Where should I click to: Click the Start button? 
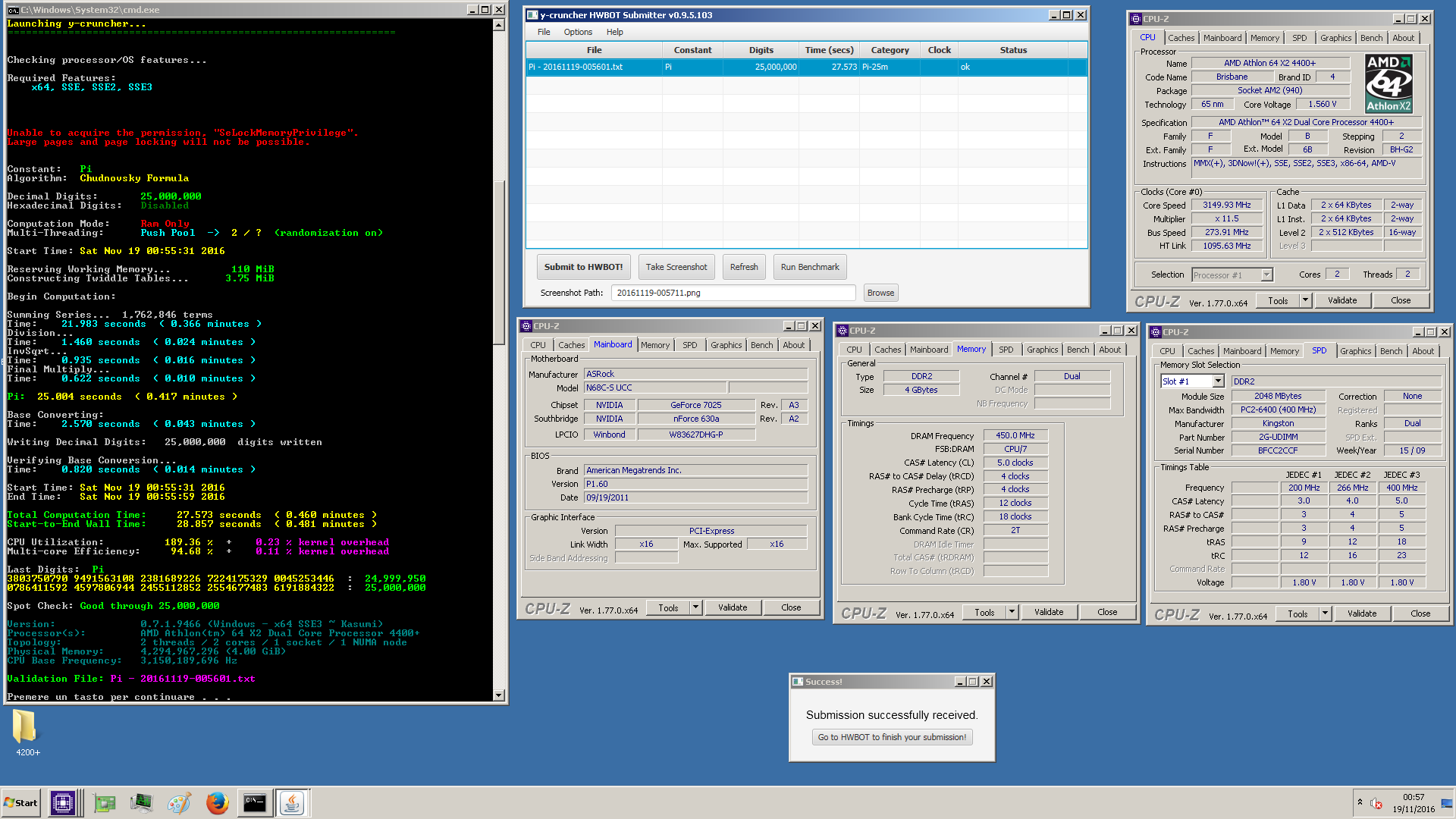coord(21,803)
